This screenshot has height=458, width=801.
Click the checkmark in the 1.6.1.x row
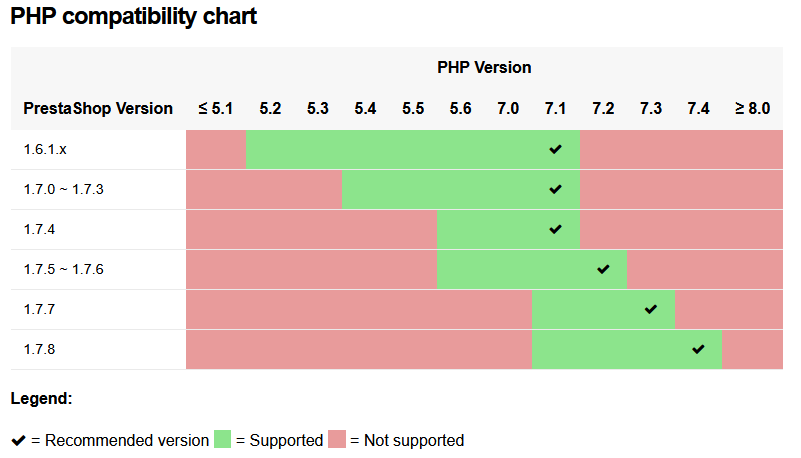556,149
